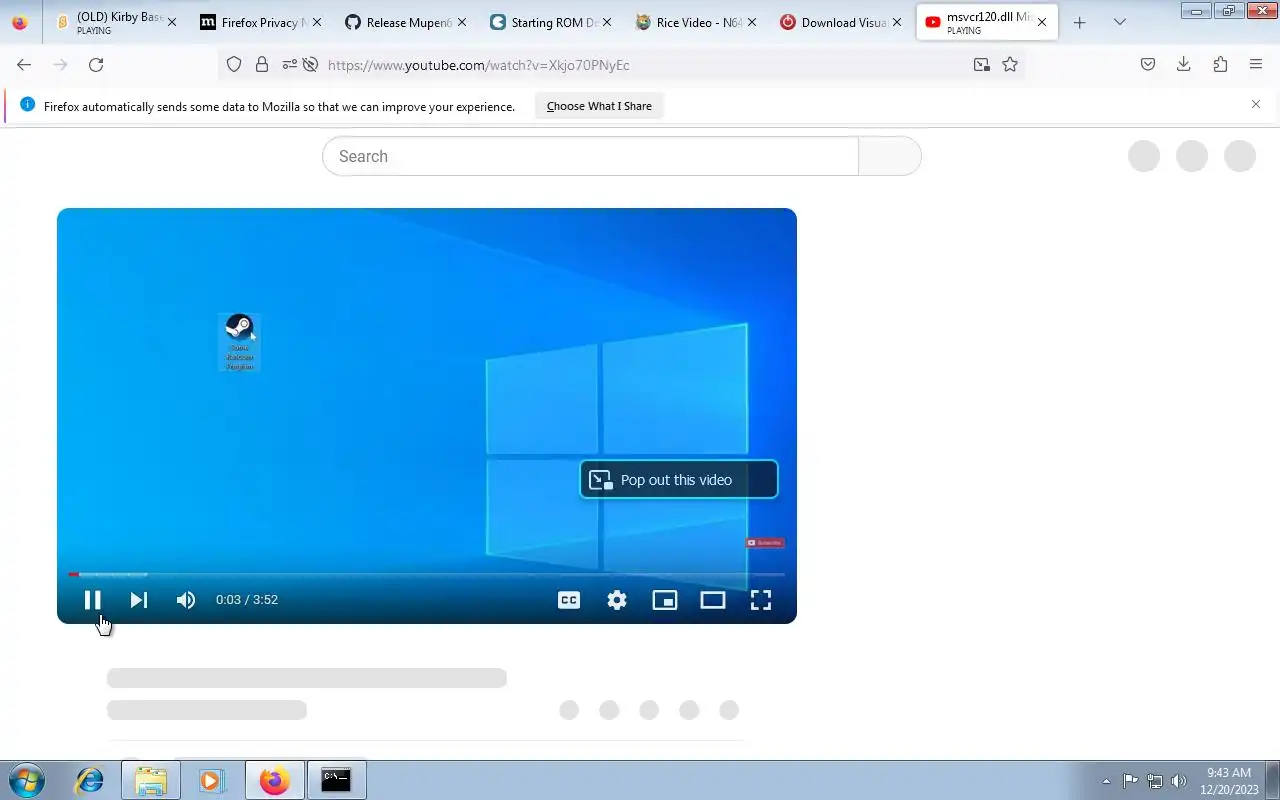Click Pop out this video

679,480
